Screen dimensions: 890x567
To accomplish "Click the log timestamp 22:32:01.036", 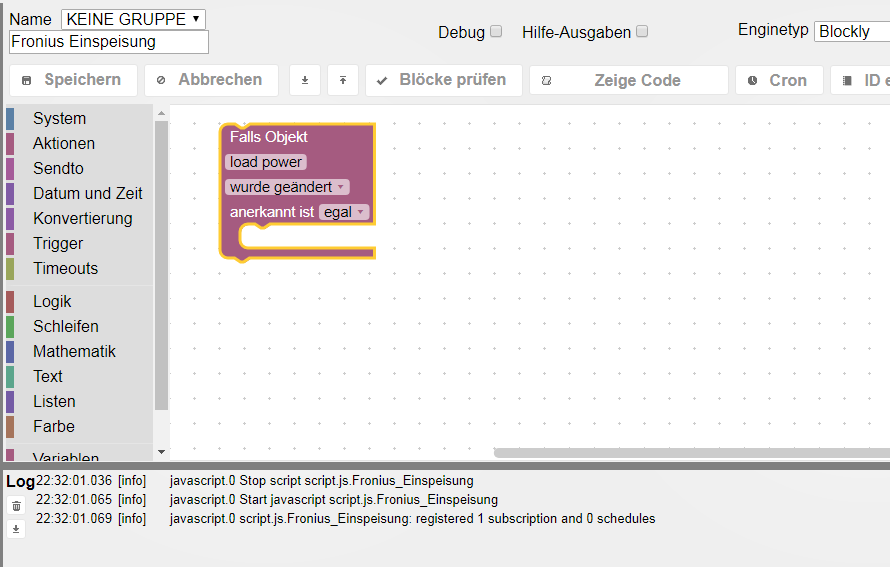I will (x=74, y=481).
